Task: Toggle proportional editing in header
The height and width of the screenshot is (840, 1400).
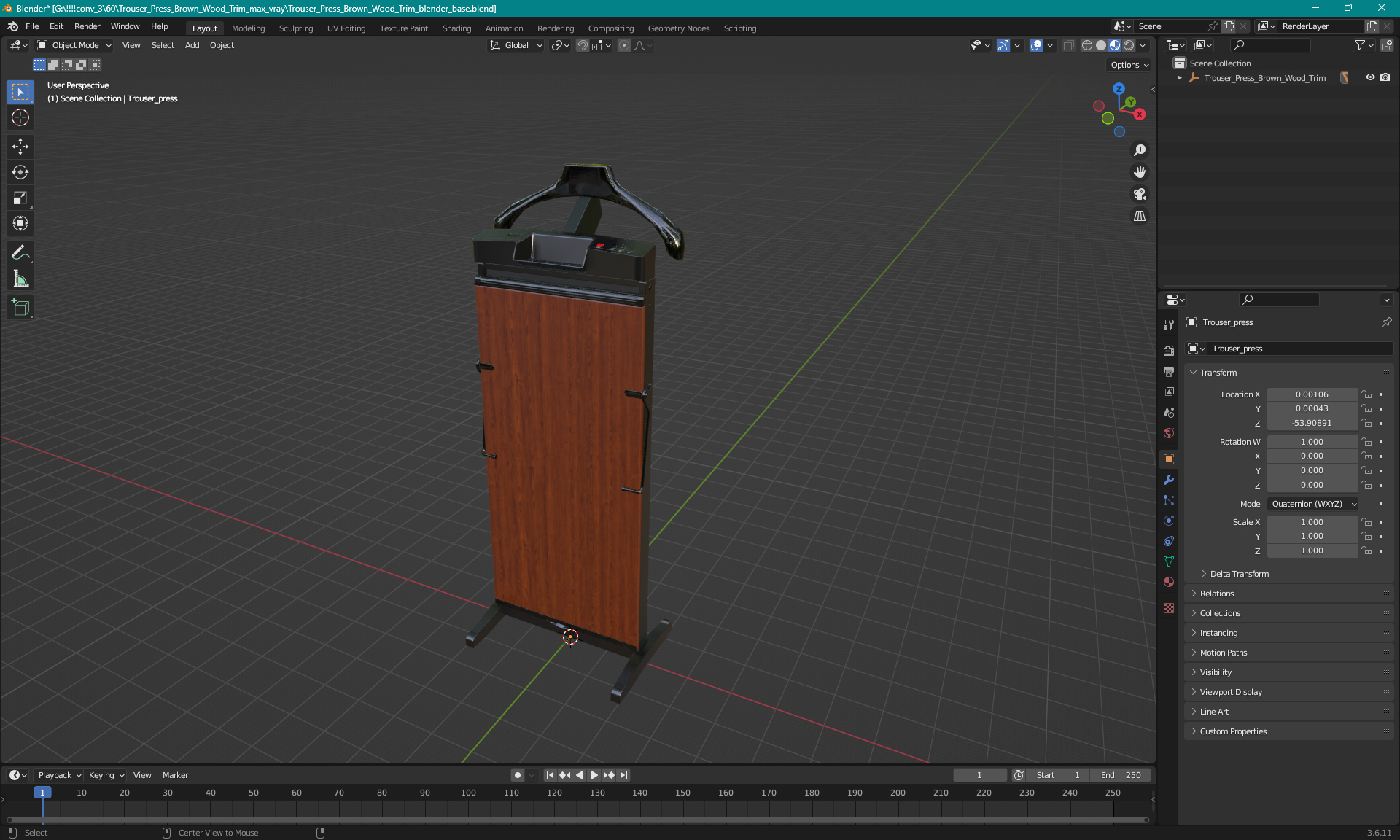Action: coord(623,45)
